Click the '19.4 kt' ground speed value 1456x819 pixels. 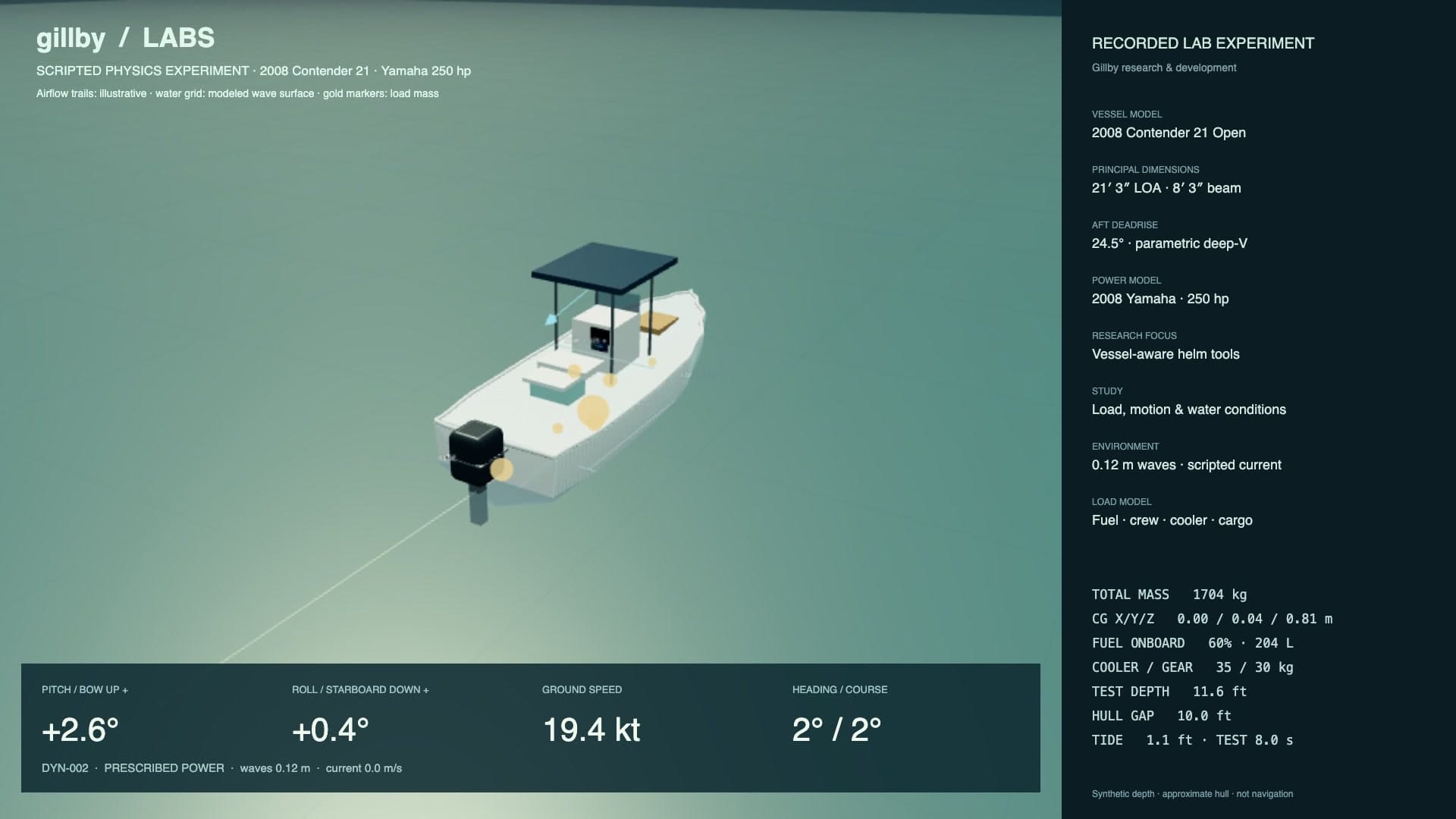[x=591, y=730]
